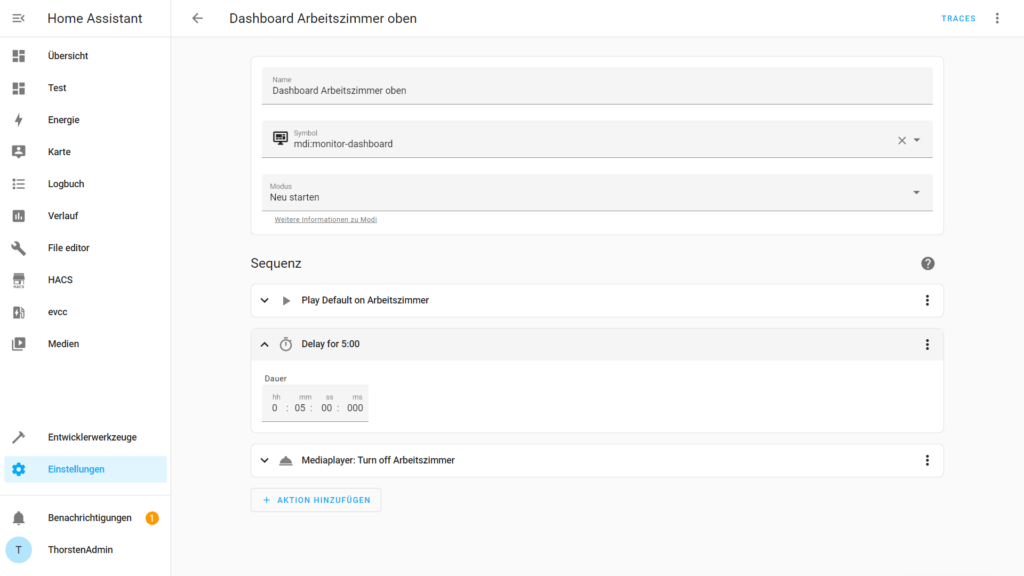This screenshot has width=1024, height=576.
Task: Open the Traces link
Action: tap(957, 18)
